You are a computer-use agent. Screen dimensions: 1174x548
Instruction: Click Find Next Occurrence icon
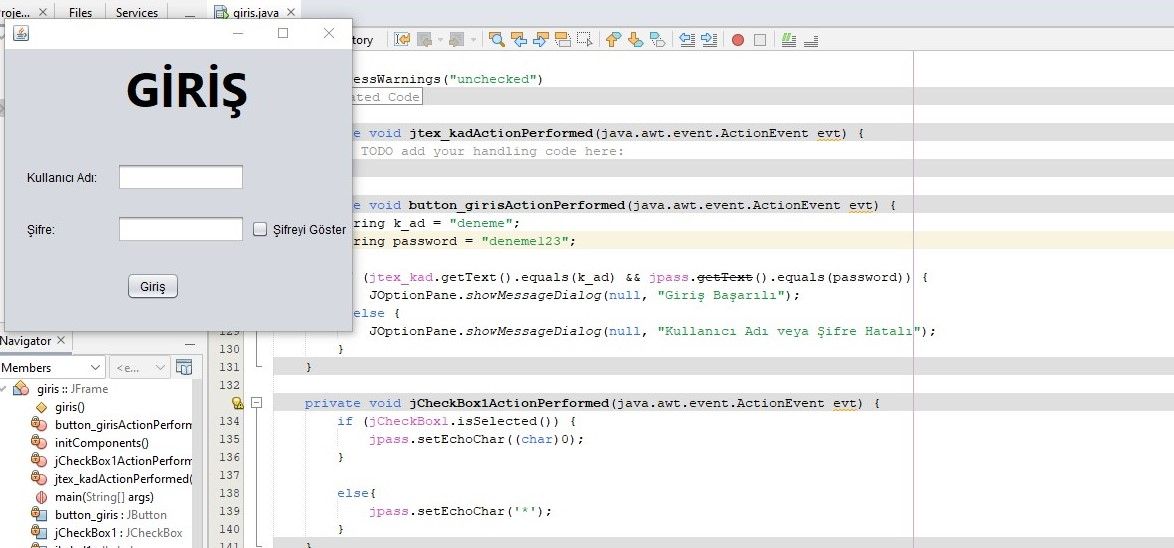click(541, 40)
